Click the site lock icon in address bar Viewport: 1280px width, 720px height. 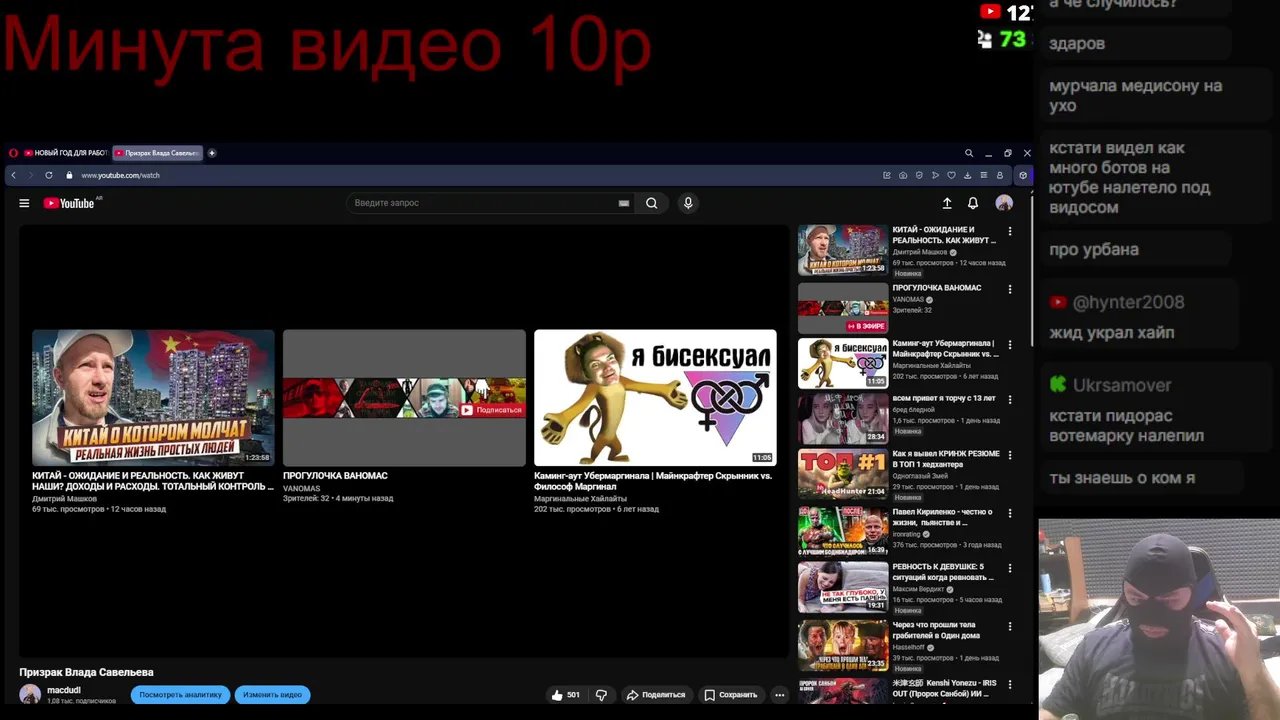pos(69,175)
